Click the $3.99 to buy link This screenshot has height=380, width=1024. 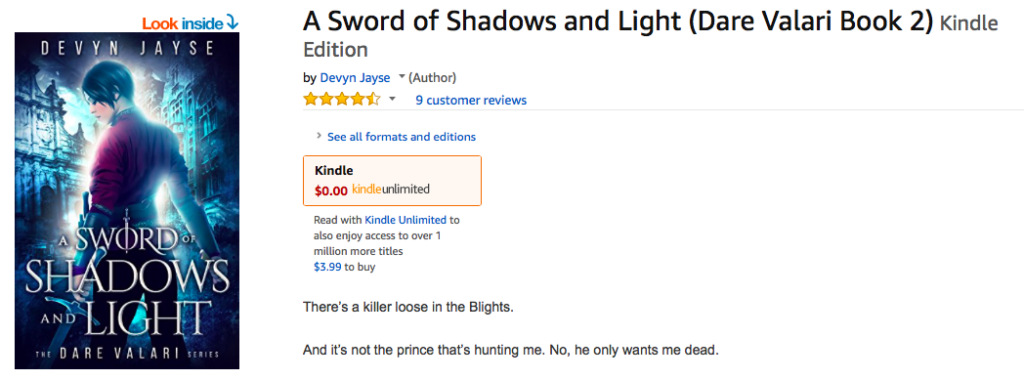[x=344, y=267]
